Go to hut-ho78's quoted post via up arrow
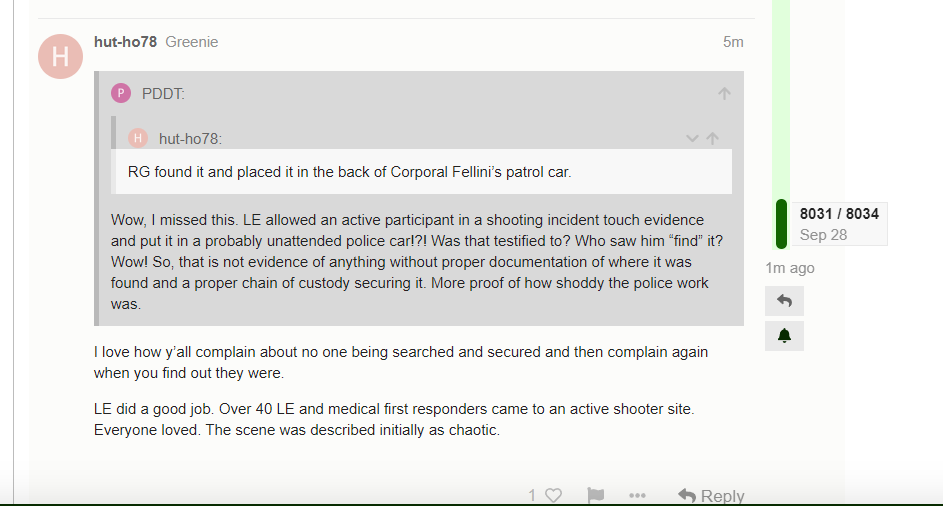 pos(713,138)
